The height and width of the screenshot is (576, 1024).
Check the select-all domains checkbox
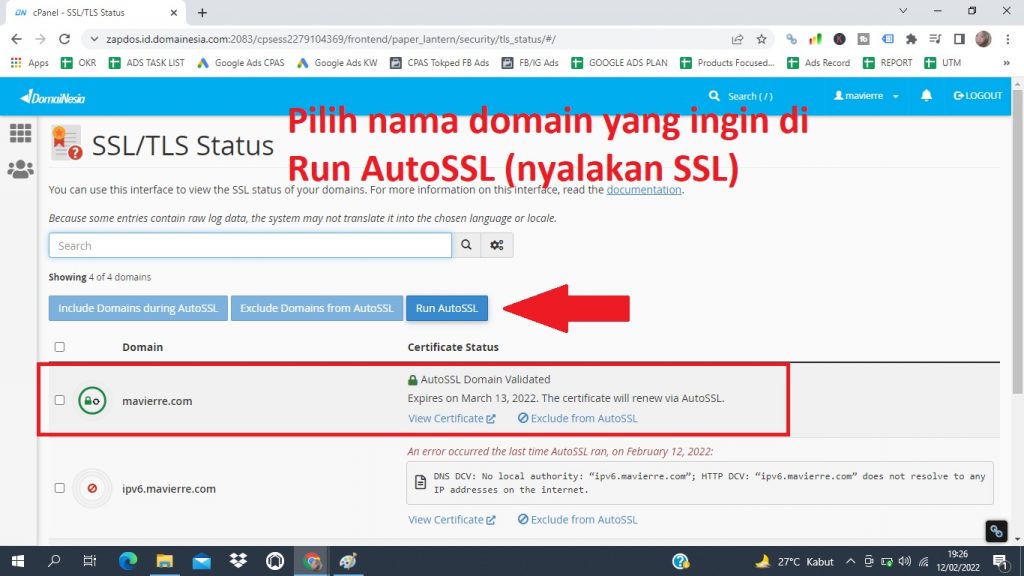60,347
